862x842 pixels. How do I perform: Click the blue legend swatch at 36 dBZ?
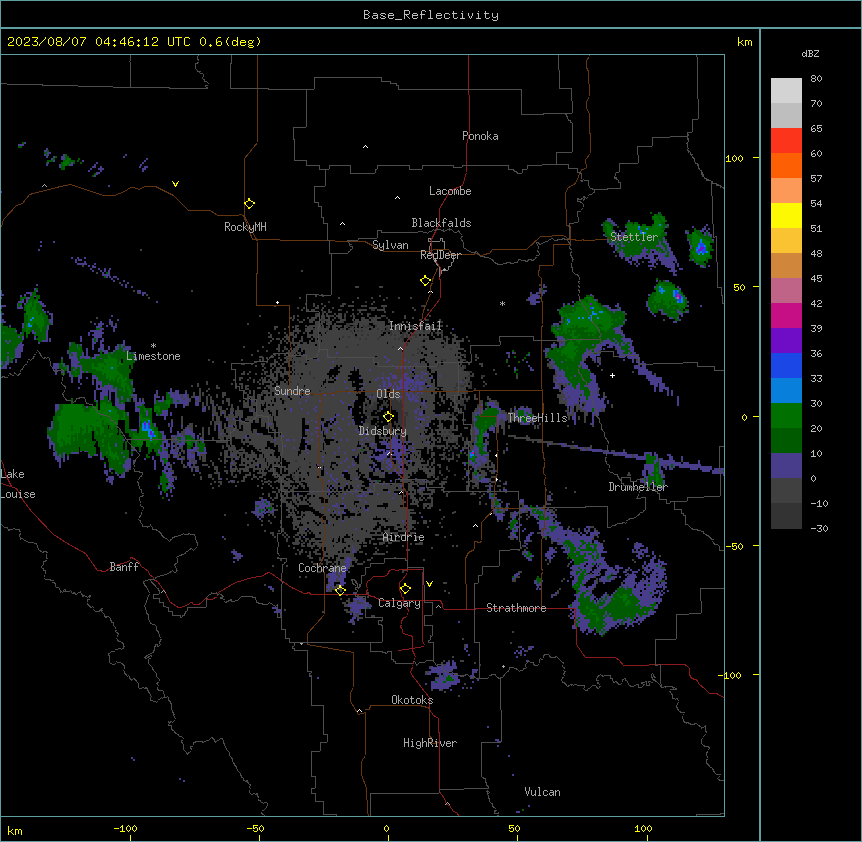coord(786,365)
